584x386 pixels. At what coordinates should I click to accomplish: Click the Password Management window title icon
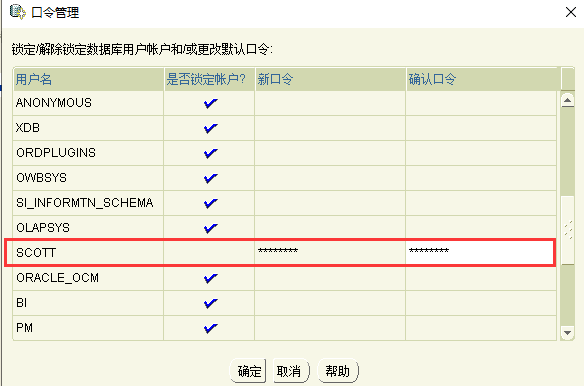click(x=18, y=12)
